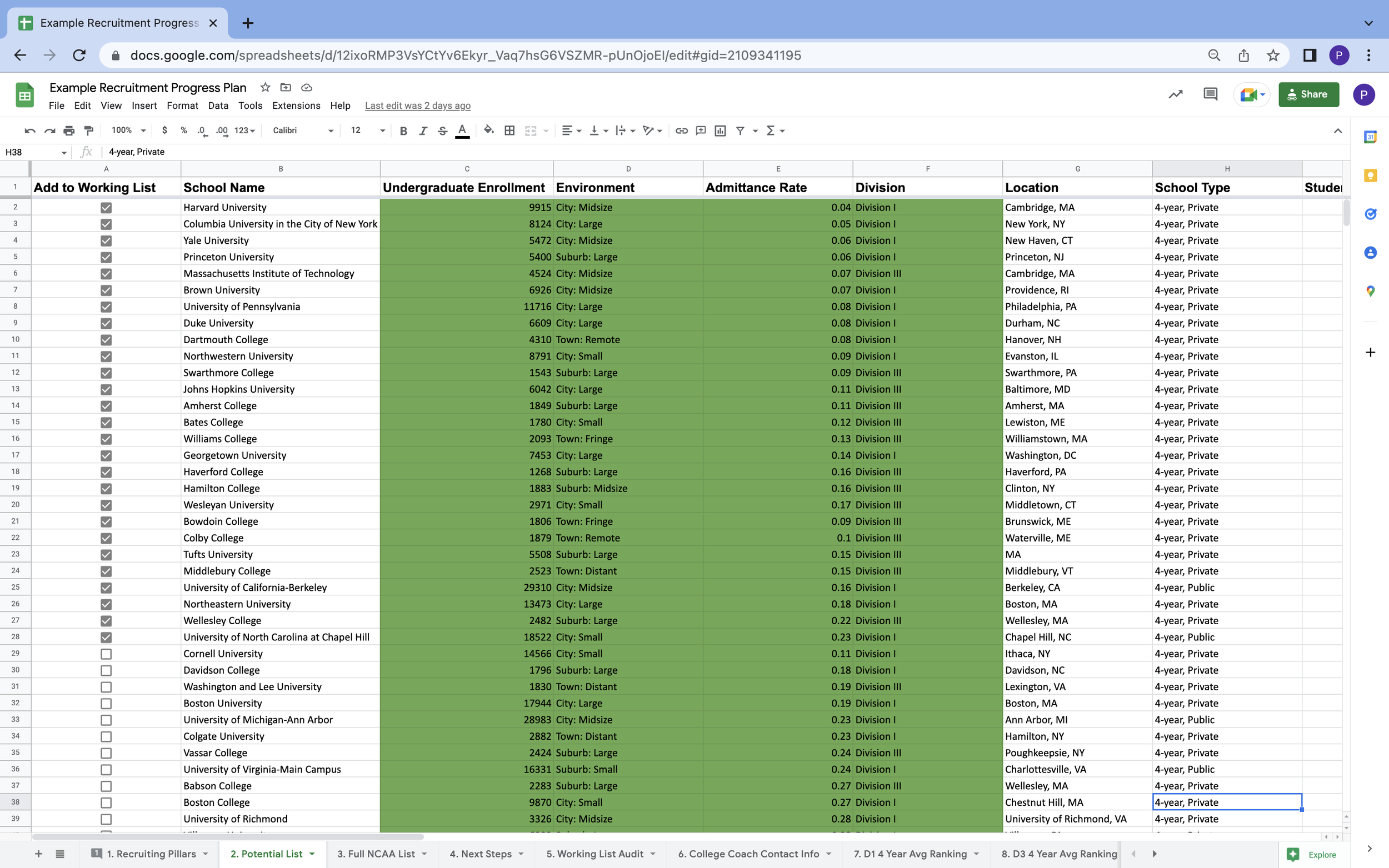Uncheck the Harvard University checkbox
This screenshot has width=1389, height=868.
coord(106,207)
